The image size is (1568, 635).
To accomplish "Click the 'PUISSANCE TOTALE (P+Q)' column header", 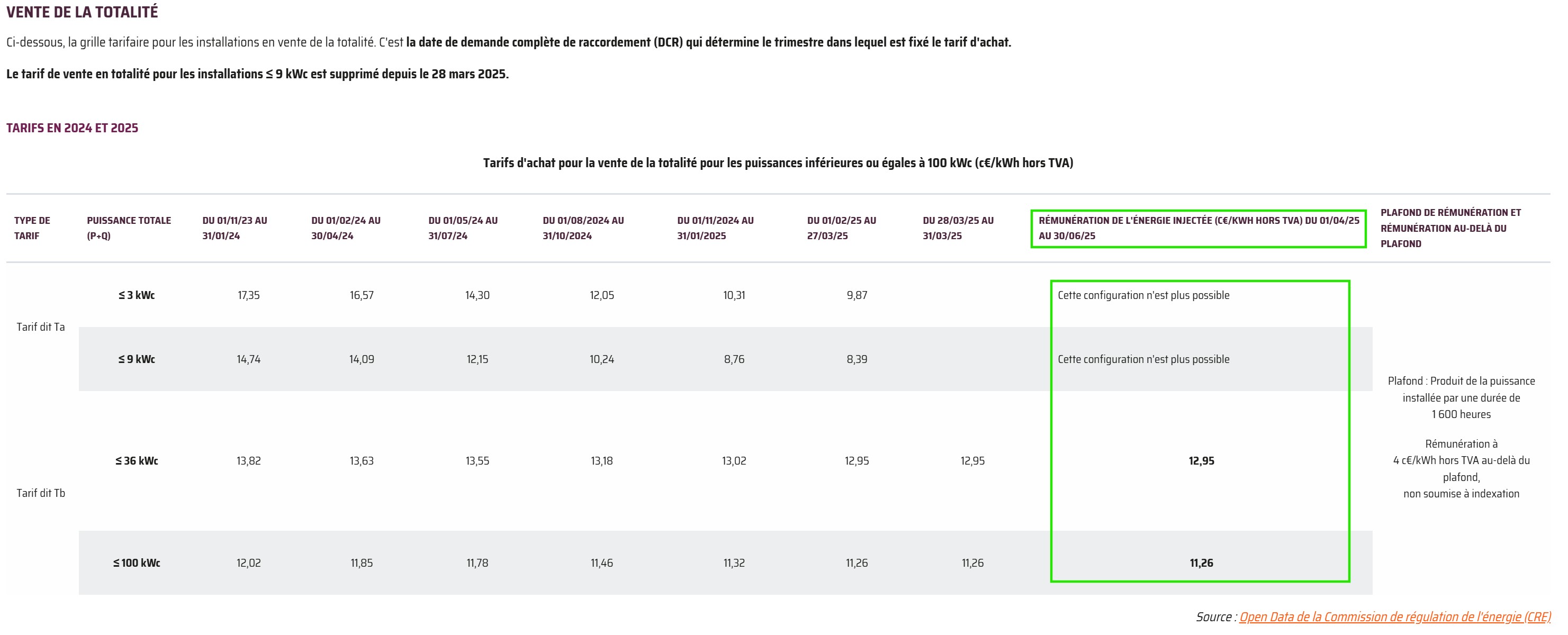I will pos(129,228).
